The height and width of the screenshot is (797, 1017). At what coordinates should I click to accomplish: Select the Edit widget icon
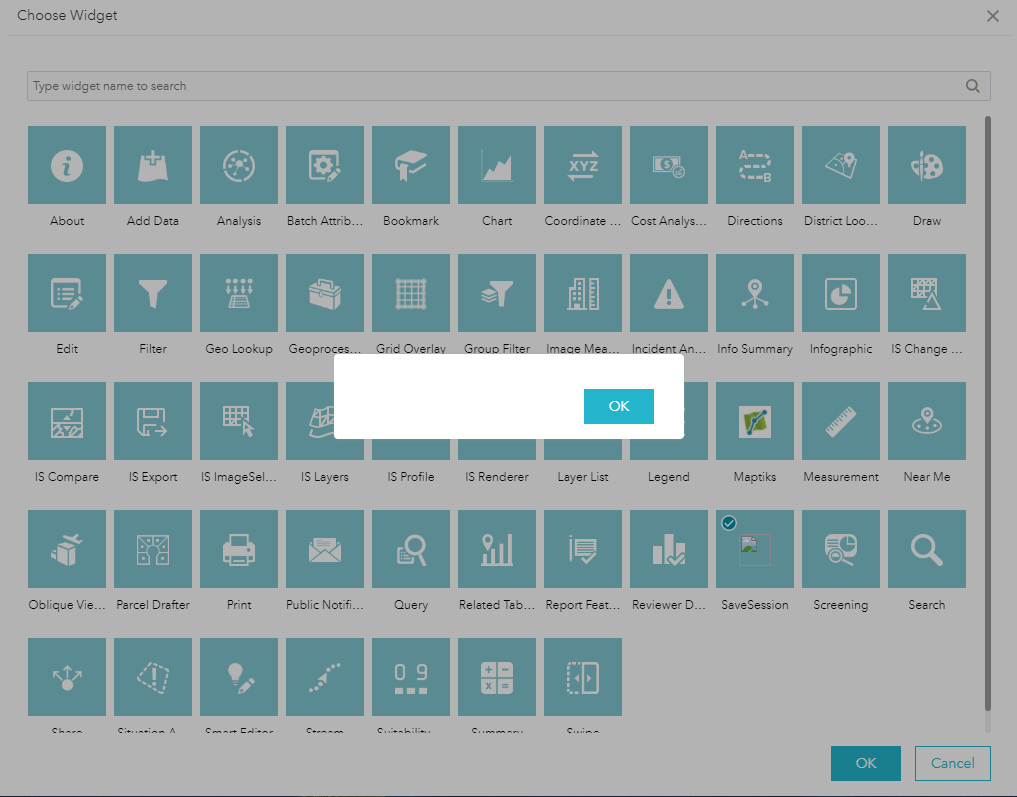tap(67, 293)
